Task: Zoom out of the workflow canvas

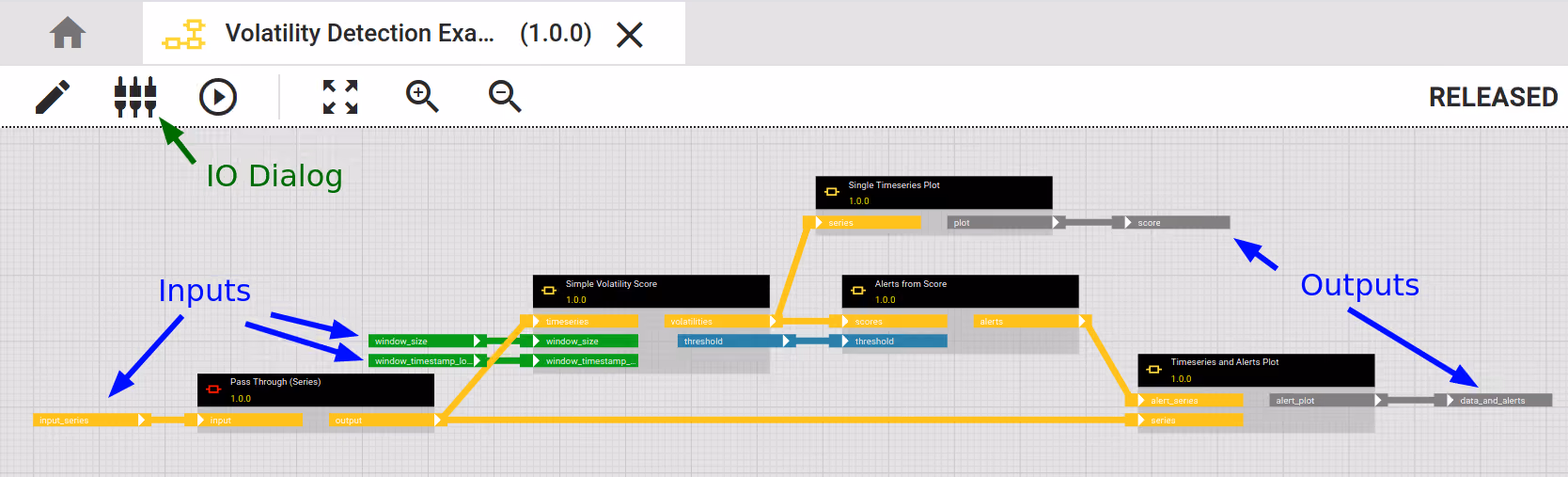Action: pyautogui.click(x=505, y=96)
